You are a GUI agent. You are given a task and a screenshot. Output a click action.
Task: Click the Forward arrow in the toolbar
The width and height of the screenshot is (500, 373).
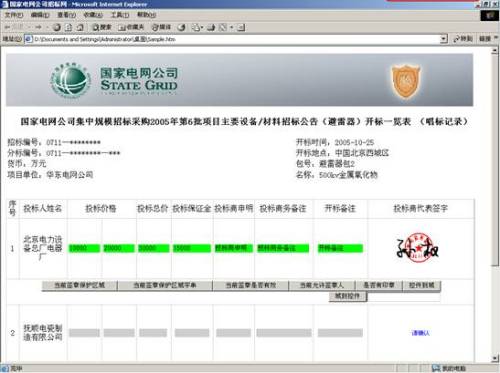(38, 27)
